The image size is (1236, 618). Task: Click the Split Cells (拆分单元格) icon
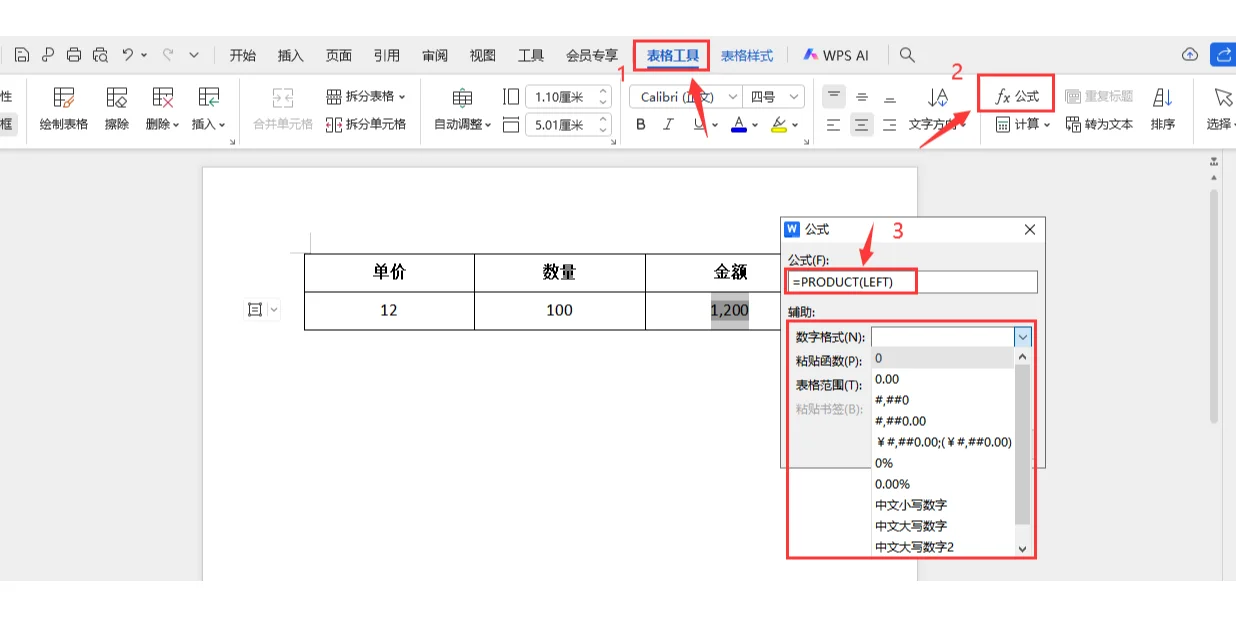pyautogui.click(x=366, y=124)
